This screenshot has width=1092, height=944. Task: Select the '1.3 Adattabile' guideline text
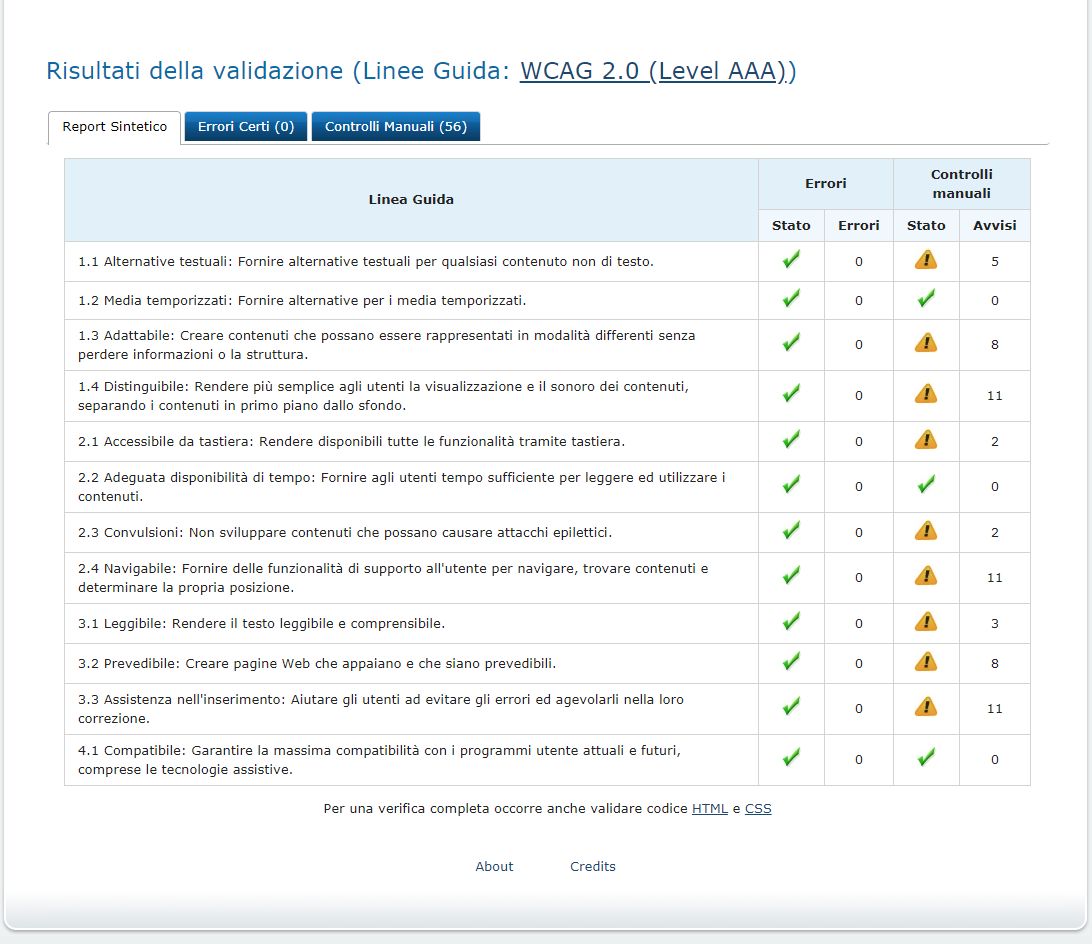387,345
